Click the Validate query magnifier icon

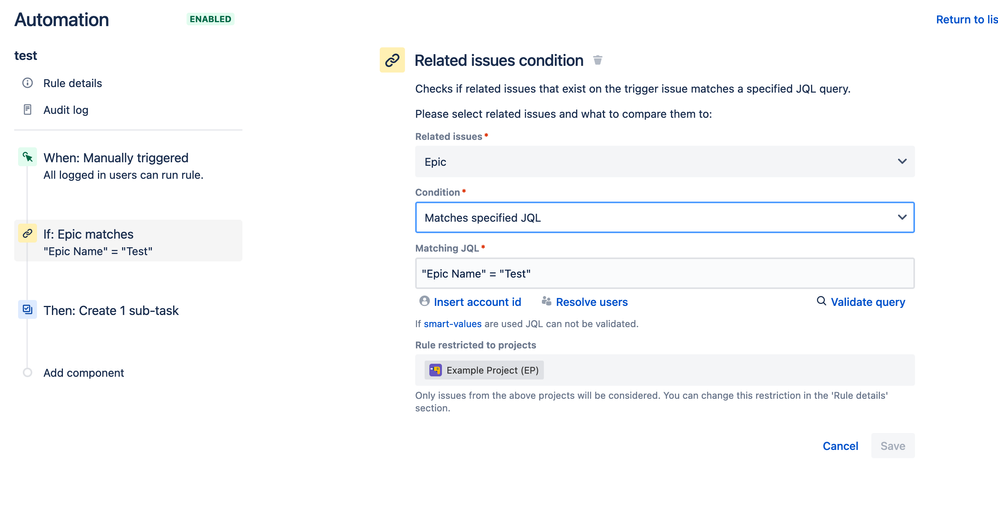point(822,301)
